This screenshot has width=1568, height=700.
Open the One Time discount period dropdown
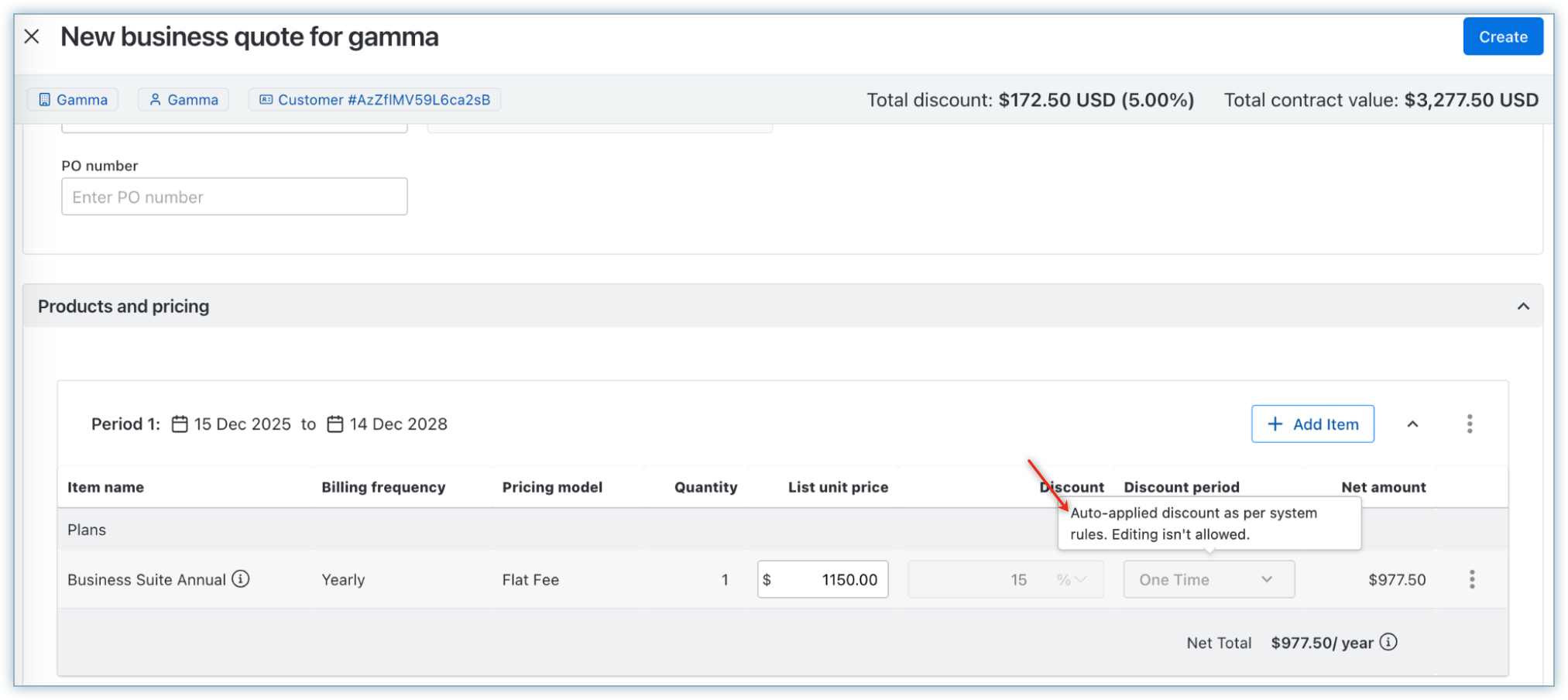1208,580
